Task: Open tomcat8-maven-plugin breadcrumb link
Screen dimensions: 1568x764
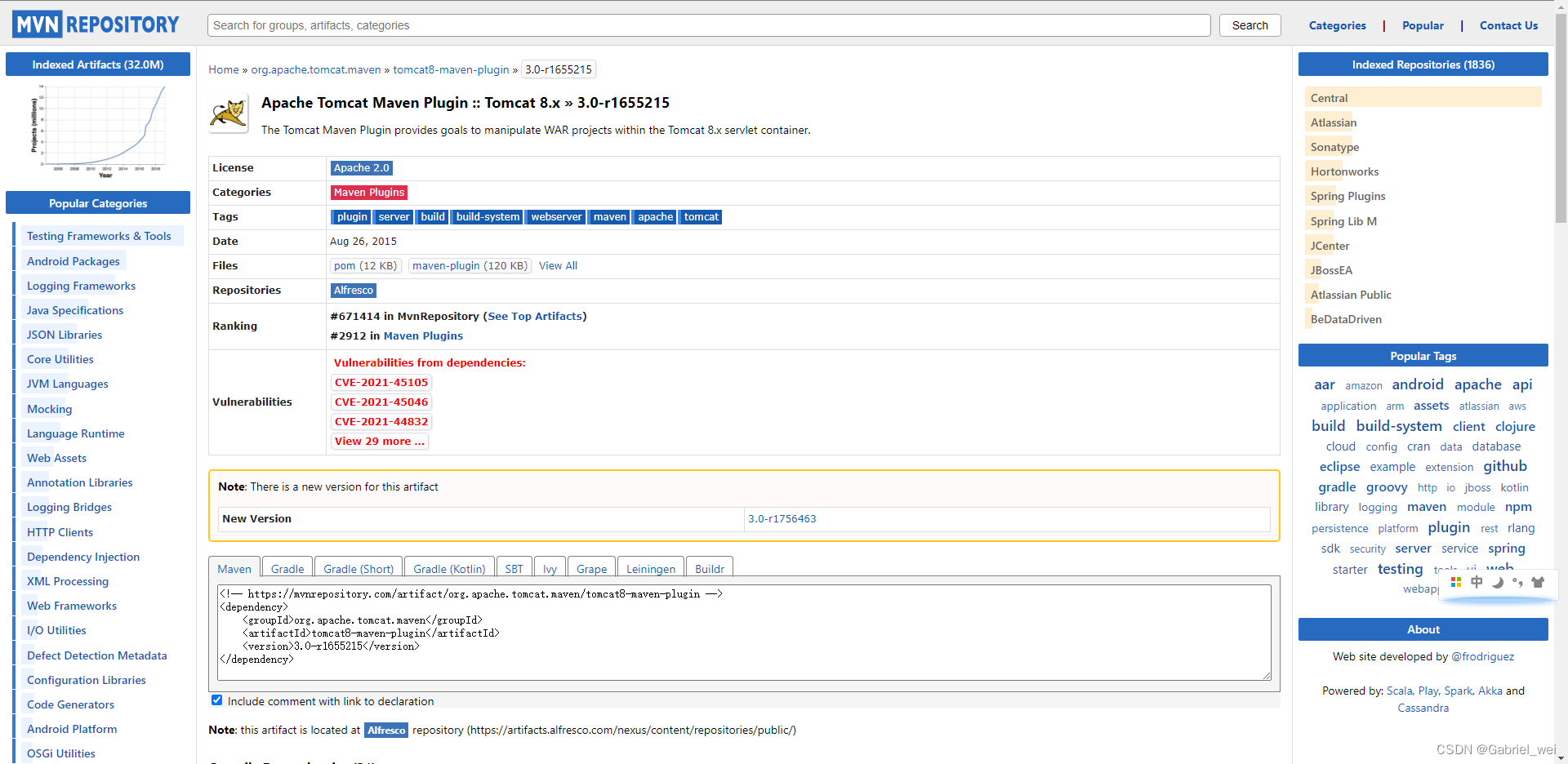Action: 451,69
